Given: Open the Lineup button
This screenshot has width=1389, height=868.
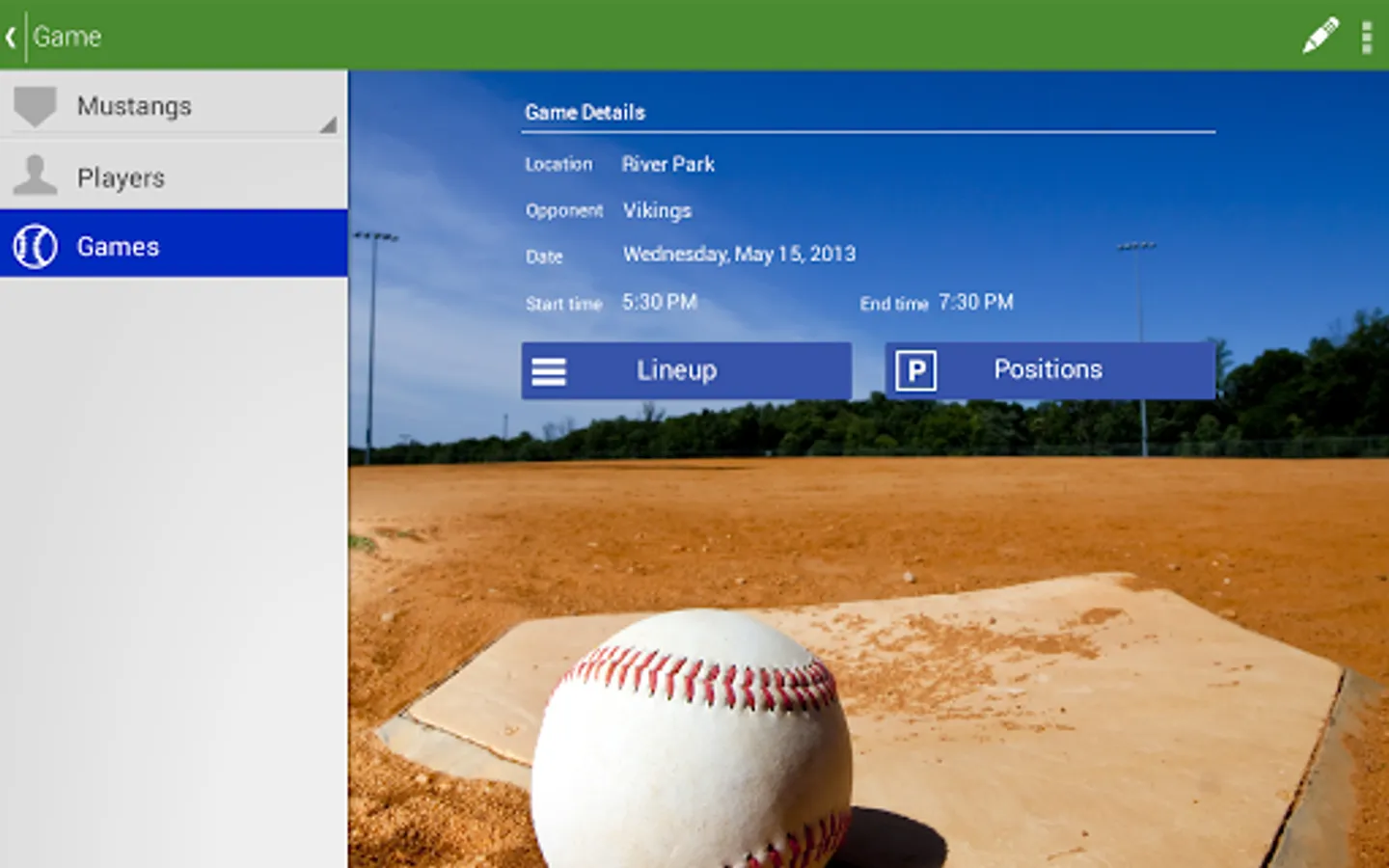Looking at the screenshot, I should click(x=686, y=370).
